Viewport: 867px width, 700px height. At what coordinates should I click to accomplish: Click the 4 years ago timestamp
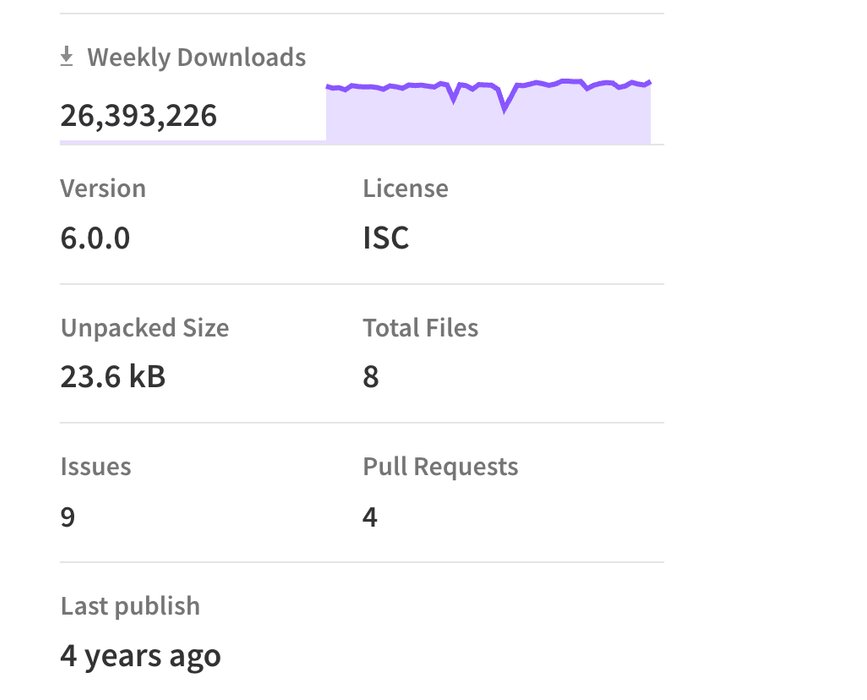(140, 656)
